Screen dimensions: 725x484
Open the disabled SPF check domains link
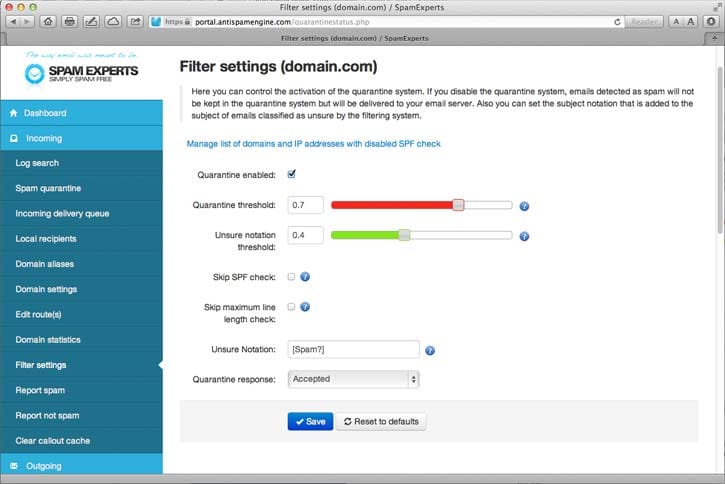pyautogui.click(x=313, y=144)
